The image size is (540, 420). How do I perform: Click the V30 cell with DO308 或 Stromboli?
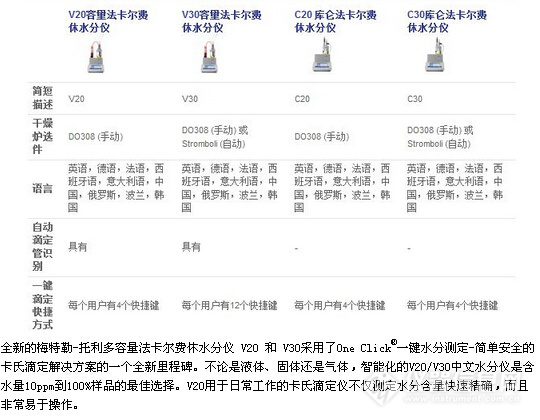coord(215,137)
